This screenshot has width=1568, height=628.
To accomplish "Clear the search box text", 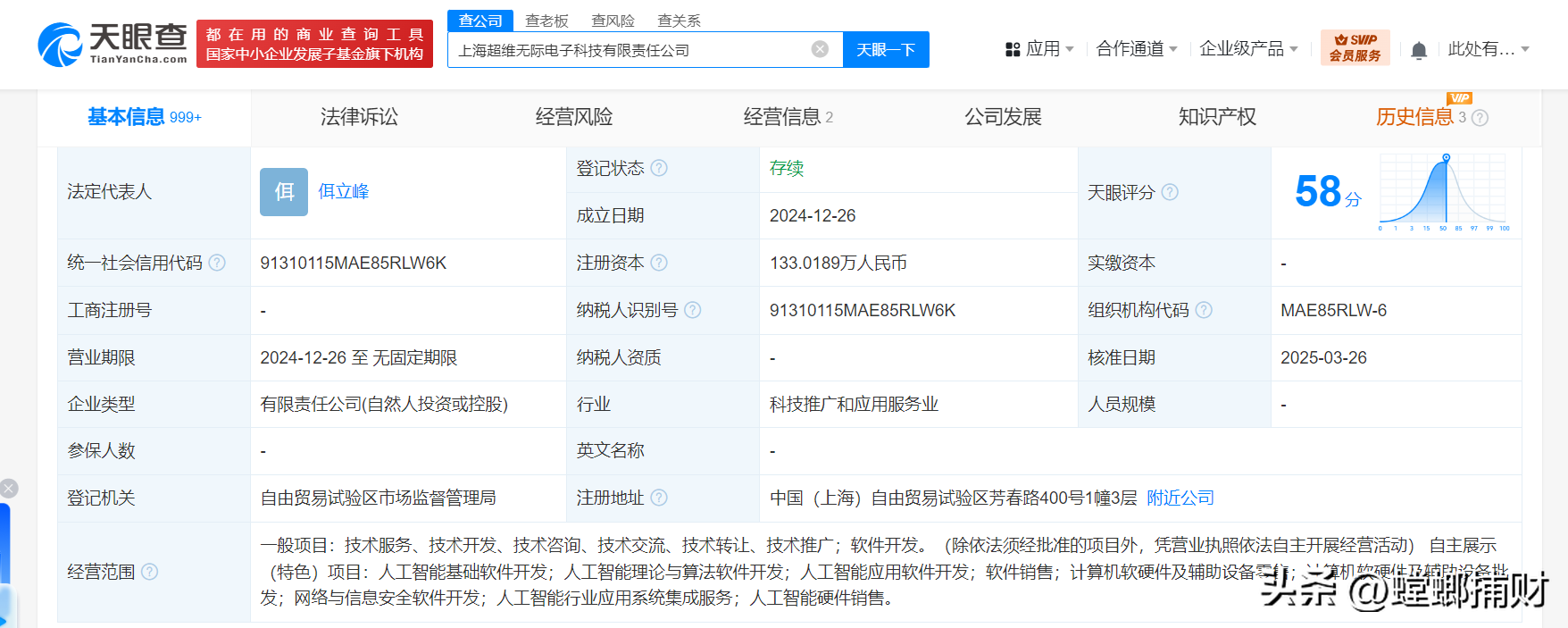I will pyautogui.click(x=820, y=49).
